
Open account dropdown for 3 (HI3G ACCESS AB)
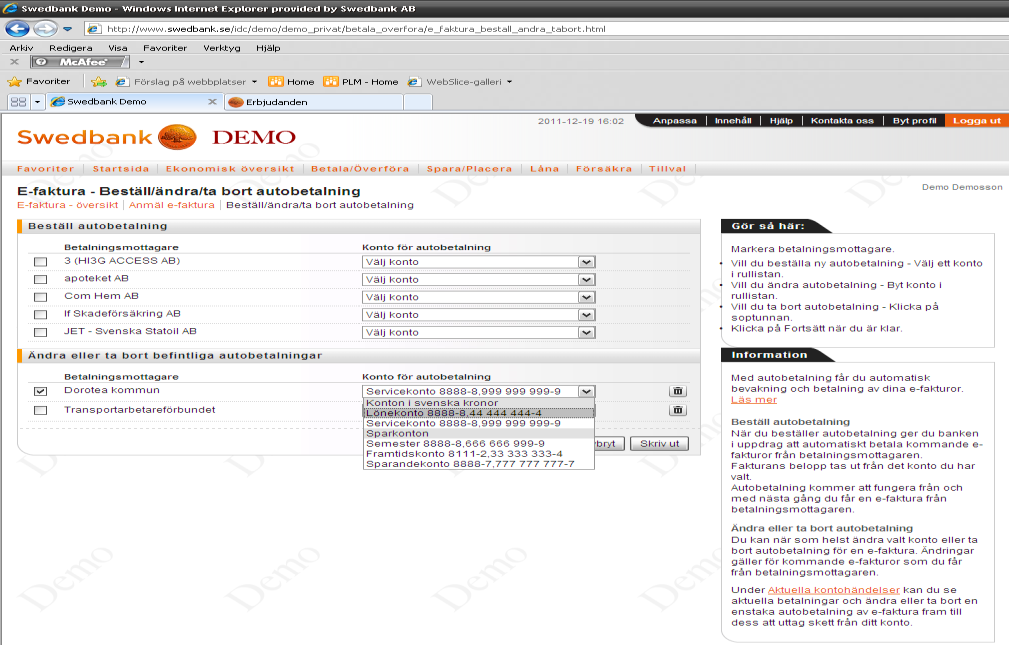coord(479,262)
